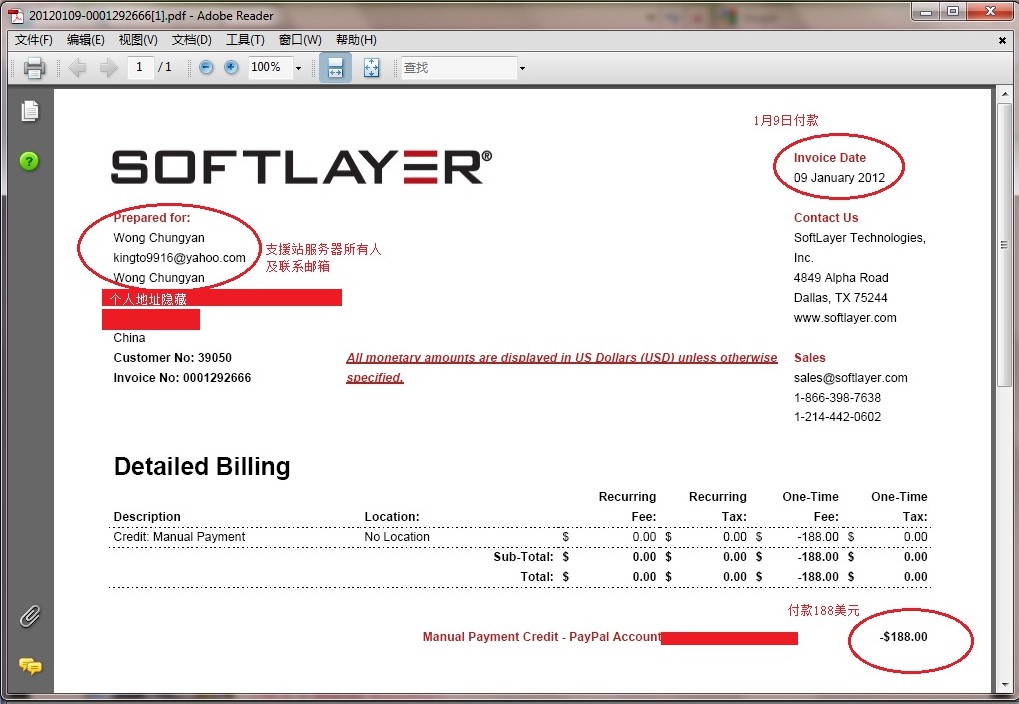Click the Location: column header
Image resolution: width=1019 pixels, height=704 pixels.
392,517
